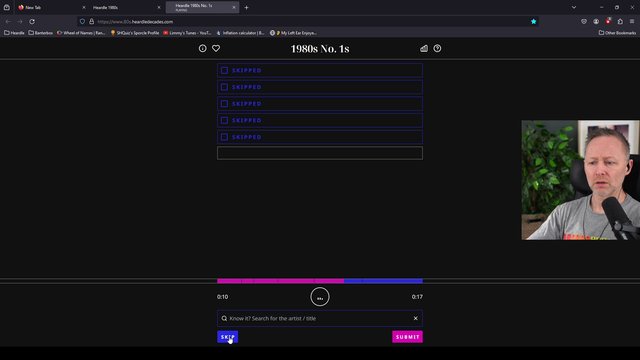Toggle the bookmark star for this page
The image size is (640, 360).
coord(533,22)
